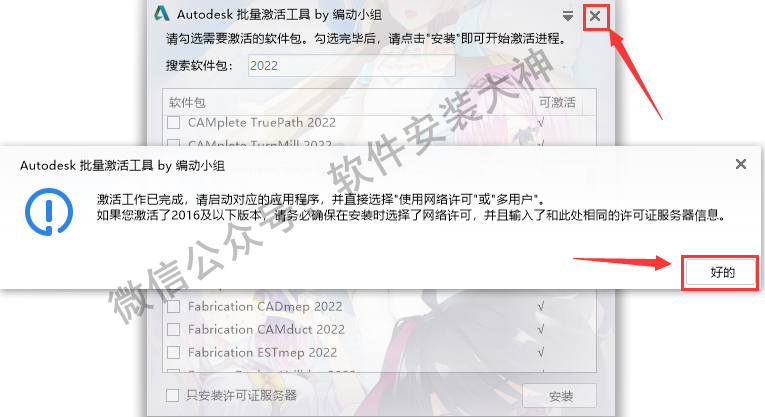Select the Fabrication ESTmep 2022 checkbox

[174, 352]
